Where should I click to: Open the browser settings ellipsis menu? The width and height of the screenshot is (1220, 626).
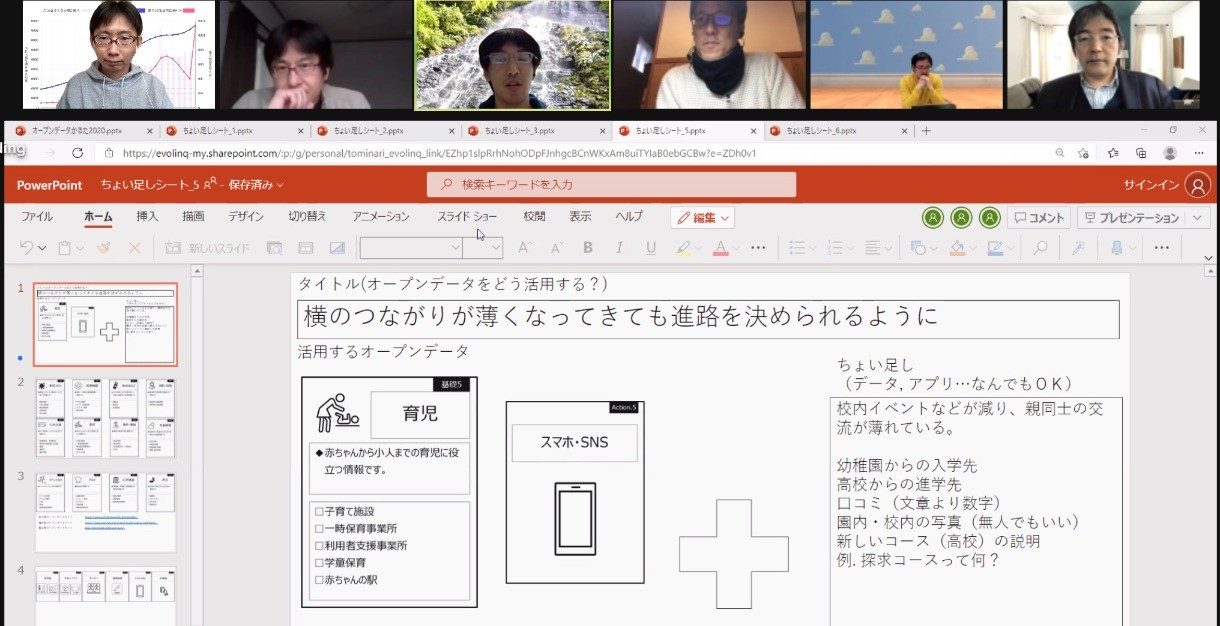coord(1199,153)
